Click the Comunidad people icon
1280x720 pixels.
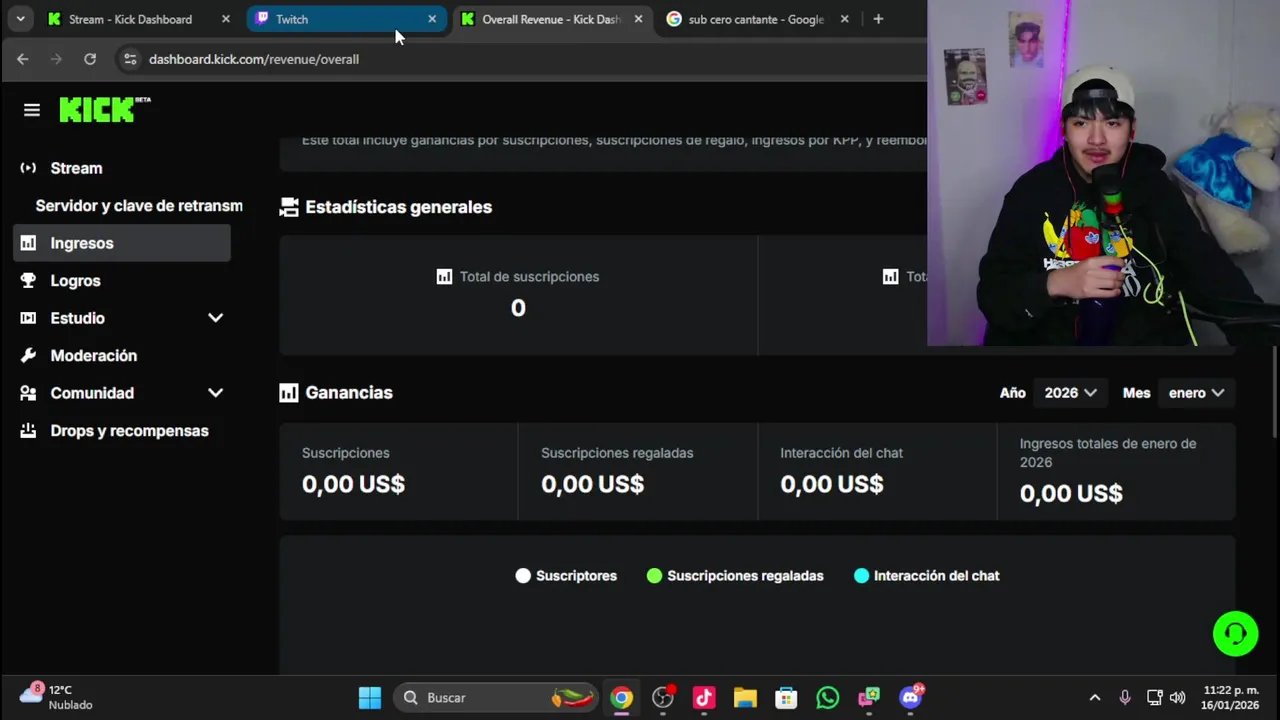(28, 393)
